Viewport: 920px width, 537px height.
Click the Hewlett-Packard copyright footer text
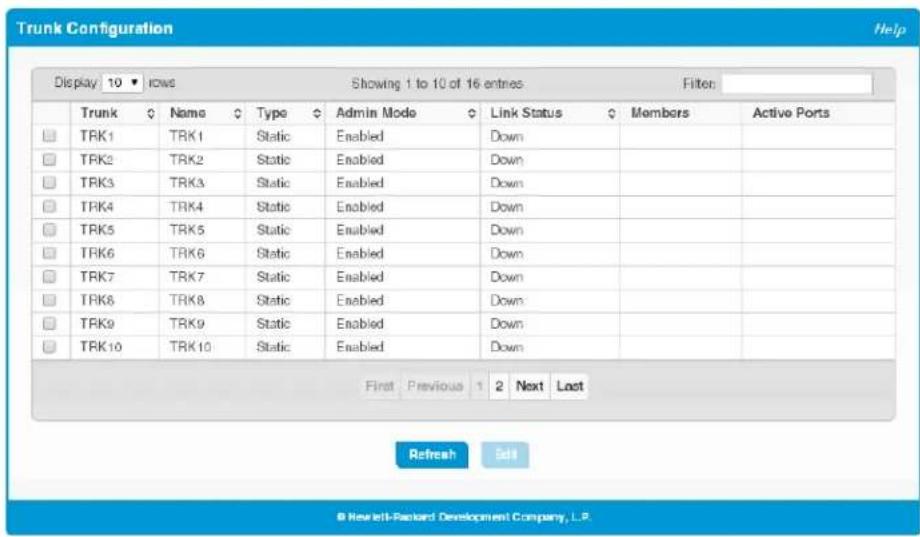(464, 517)
